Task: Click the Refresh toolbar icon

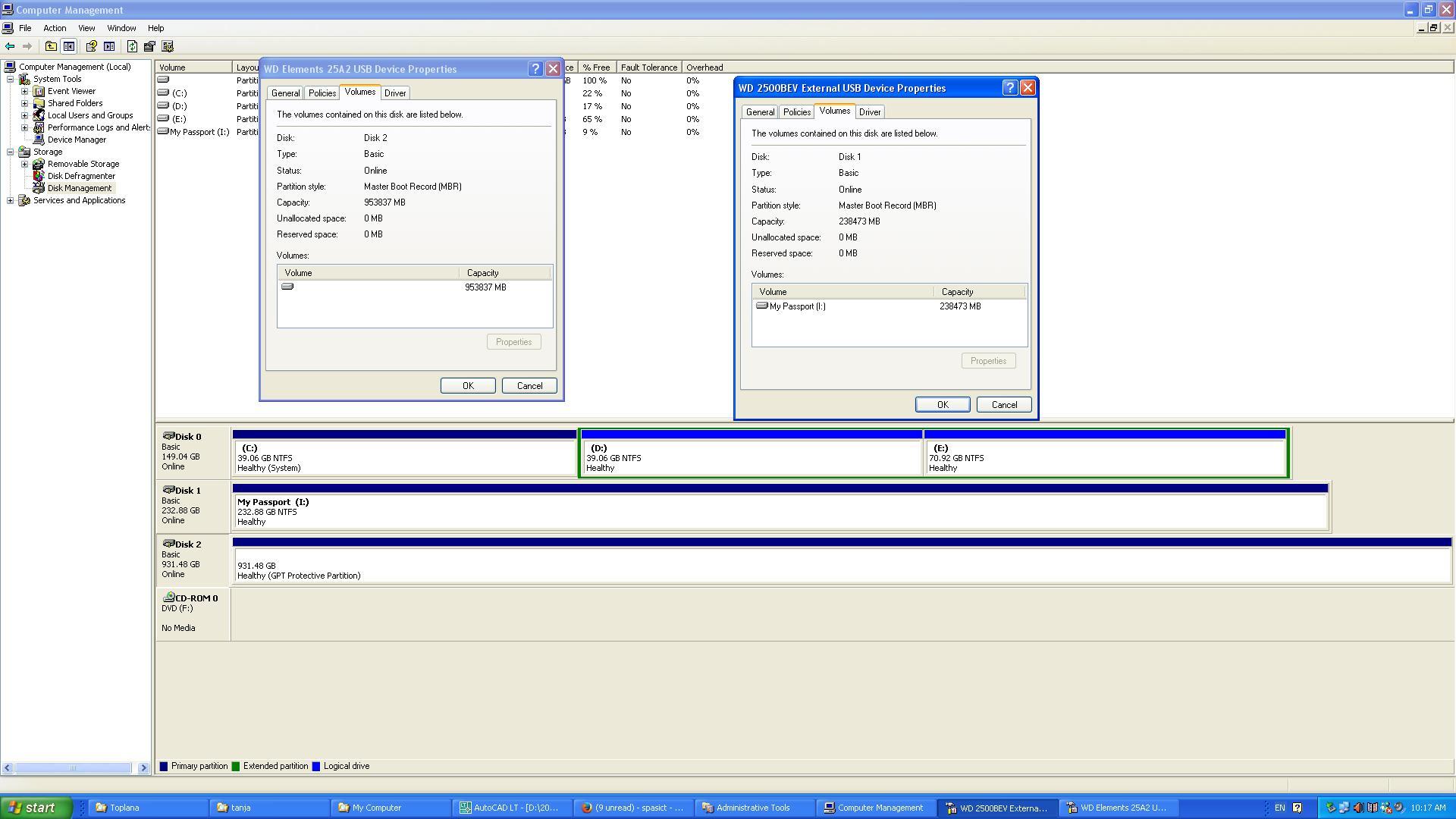Action: click(132, 46)
